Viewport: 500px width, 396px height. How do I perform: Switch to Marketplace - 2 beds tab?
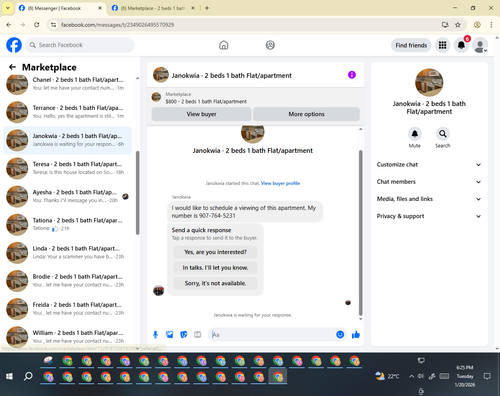pyautogui.click(x=154, y=8)
